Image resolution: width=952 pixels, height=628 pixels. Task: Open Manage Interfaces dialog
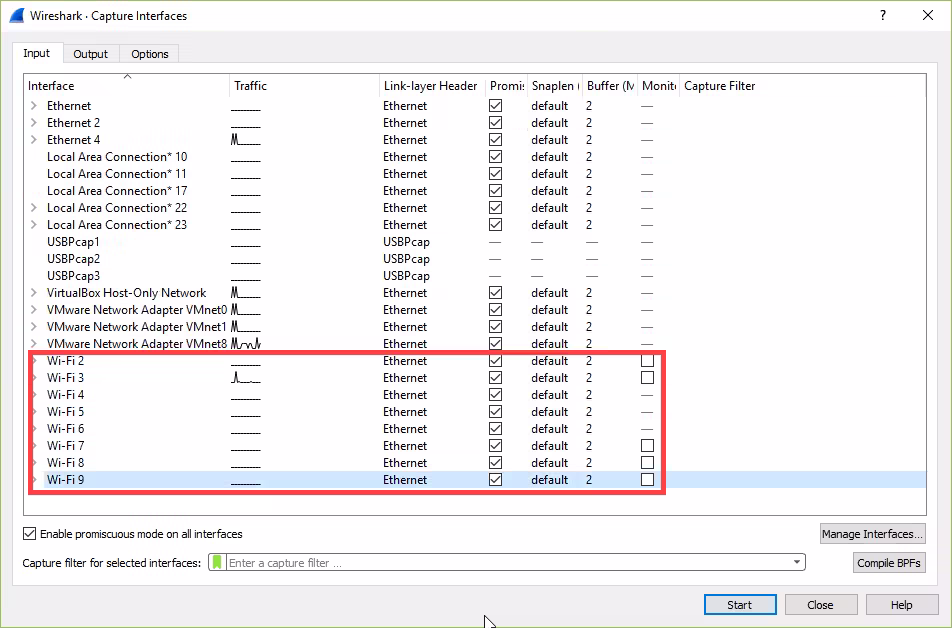(872, 534)
